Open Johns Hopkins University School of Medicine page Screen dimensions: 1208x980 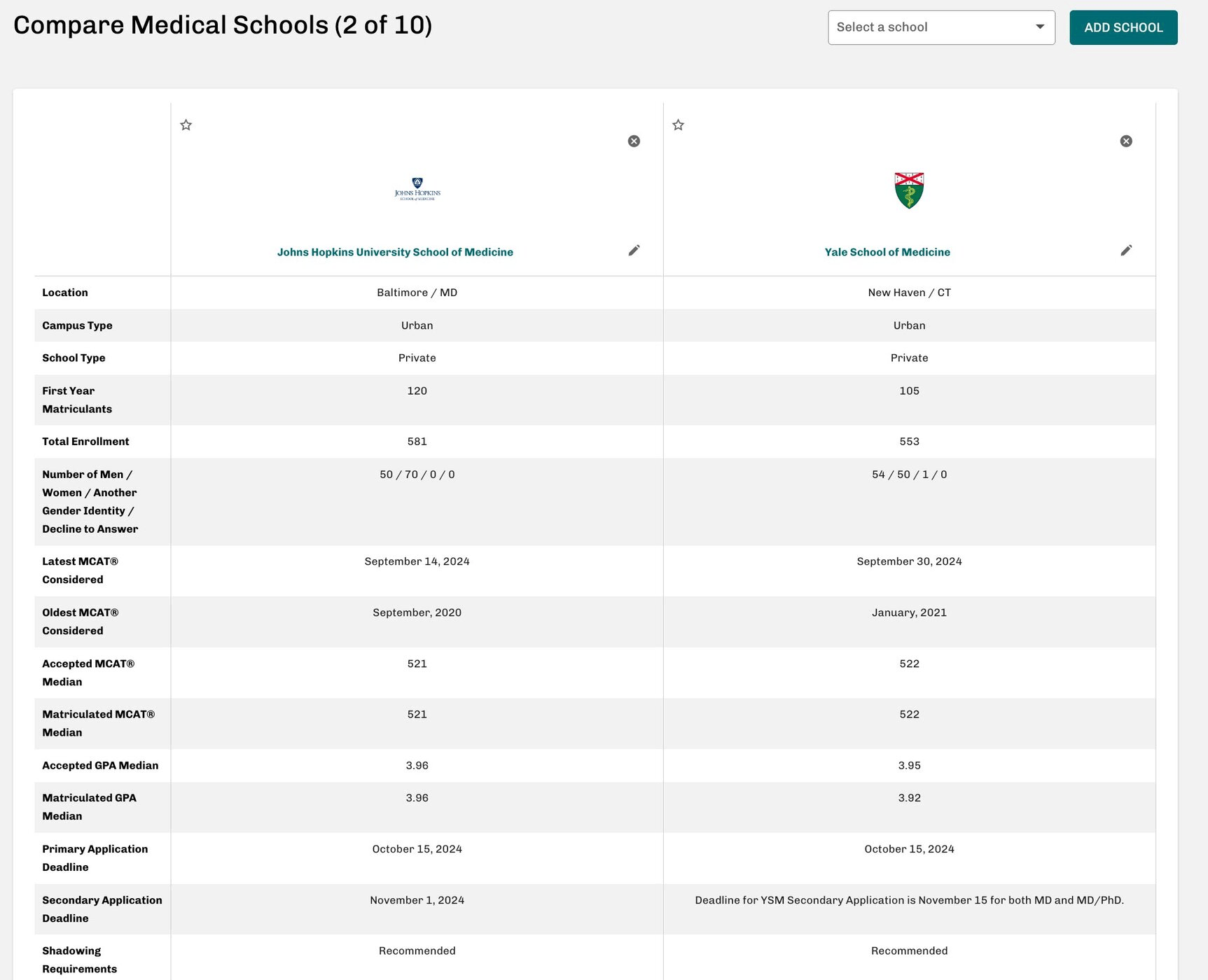[395, 252]
